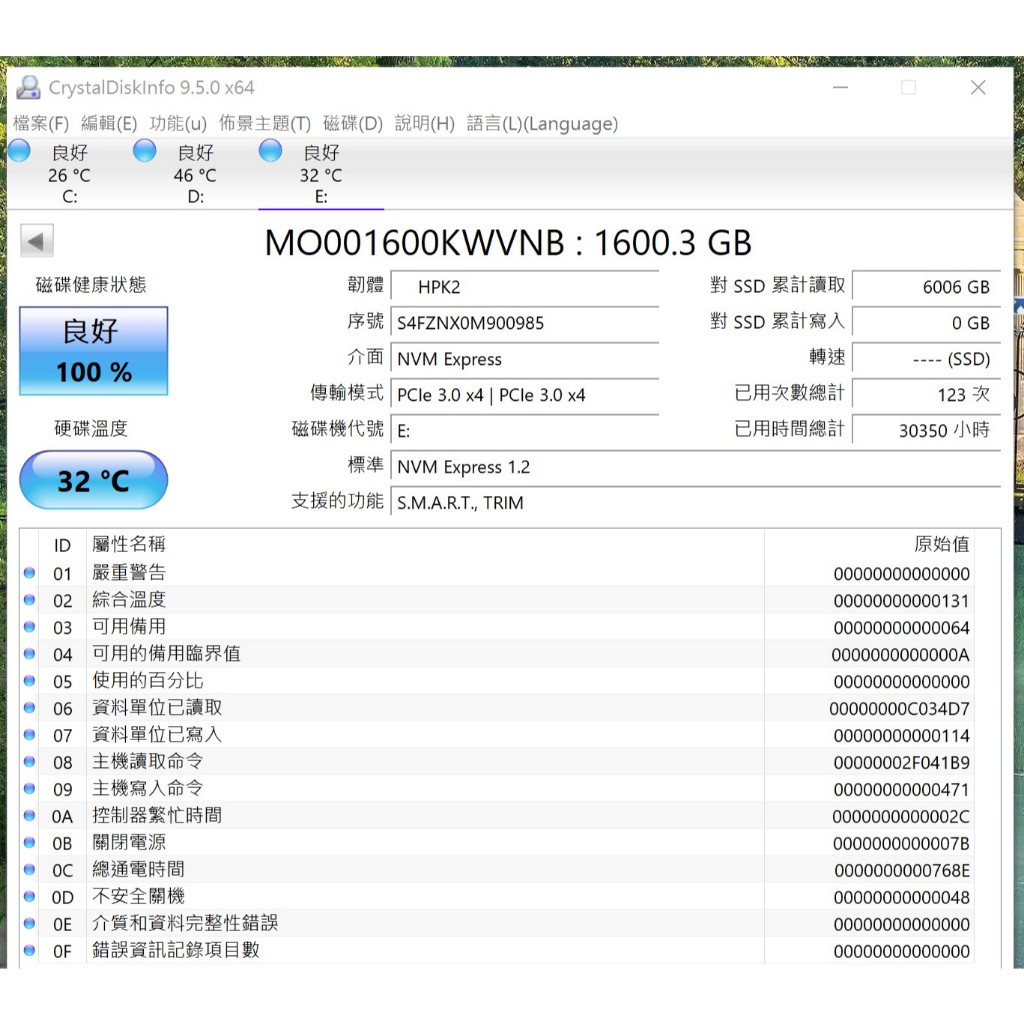Open the 佈景主題(T) menu
The width and height of the screenshot is (1024, 1024).
[265, 124]
